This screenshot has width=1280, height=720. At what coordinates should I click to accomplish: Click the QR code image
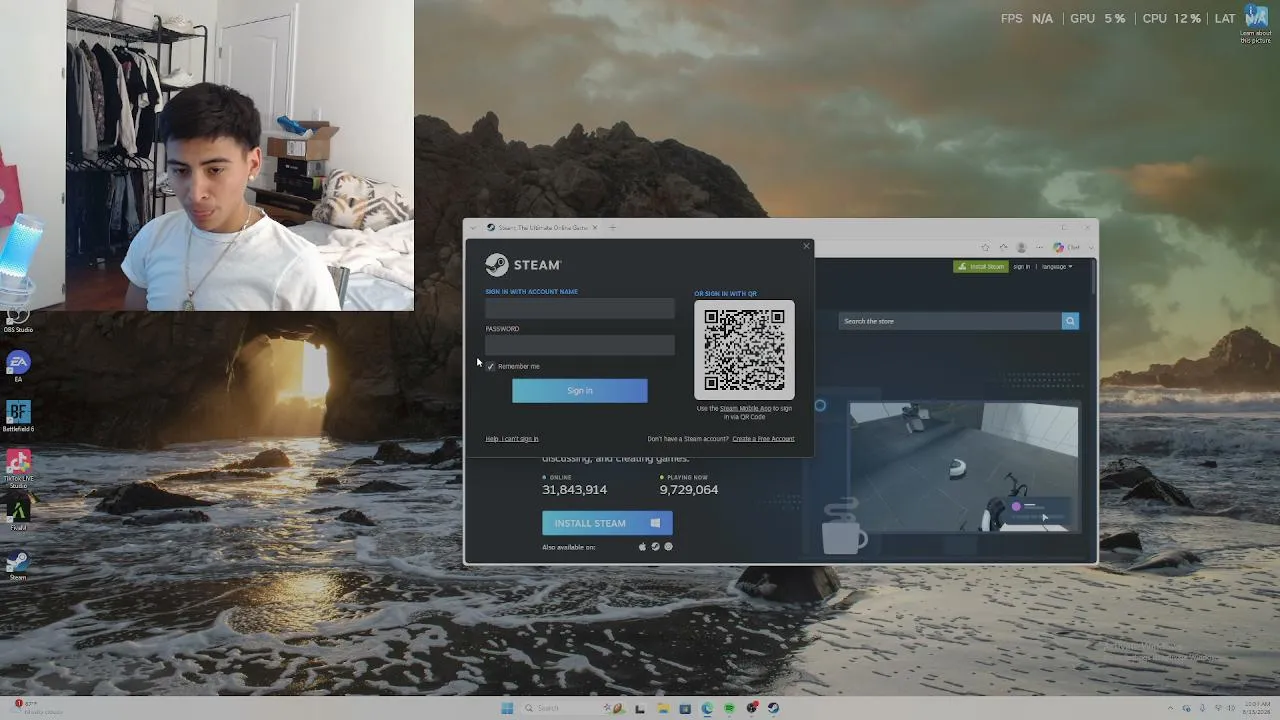(x=745, y=350)
